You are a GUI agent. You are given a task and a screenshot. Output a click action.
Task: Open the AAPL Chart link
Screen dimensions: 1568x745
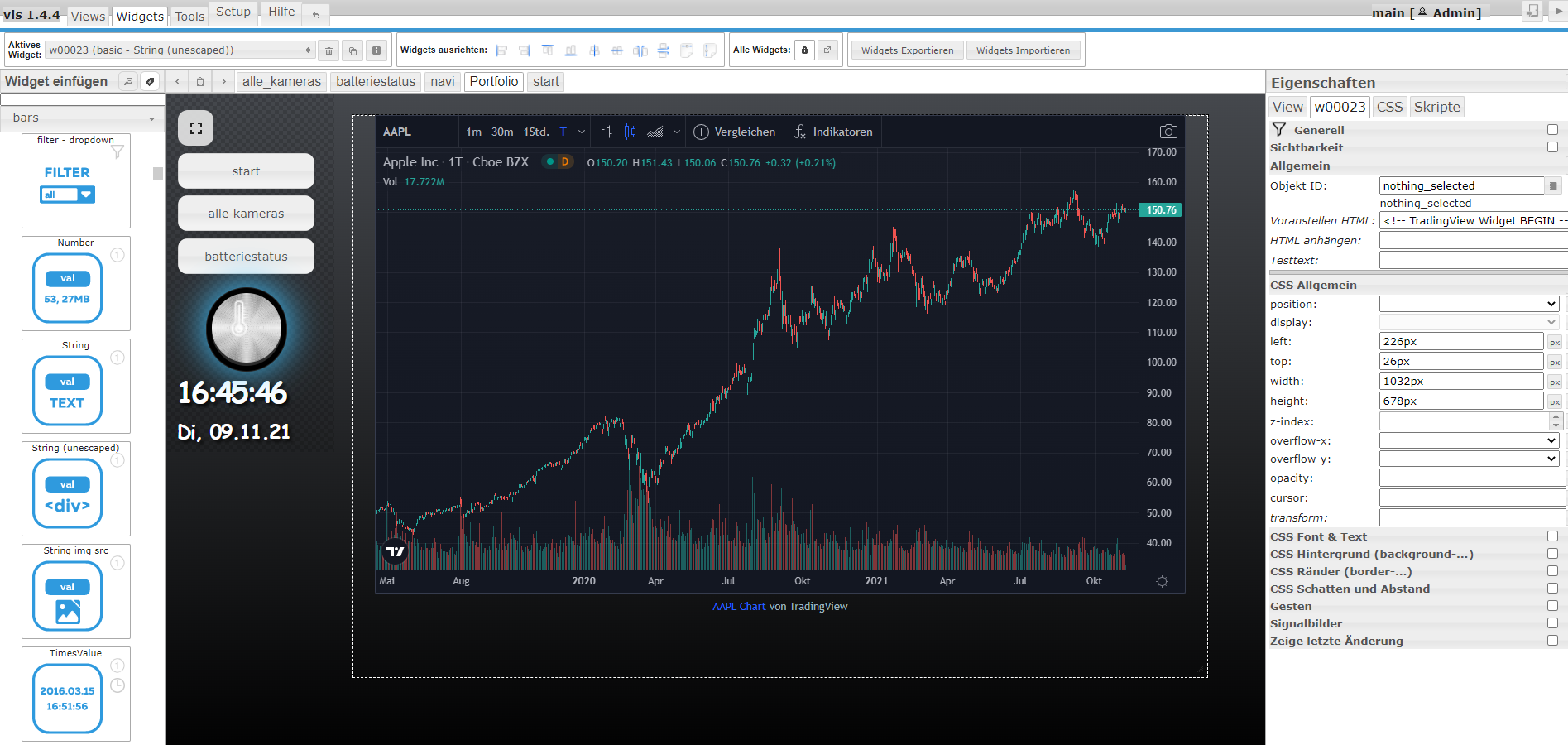point(739,607)
